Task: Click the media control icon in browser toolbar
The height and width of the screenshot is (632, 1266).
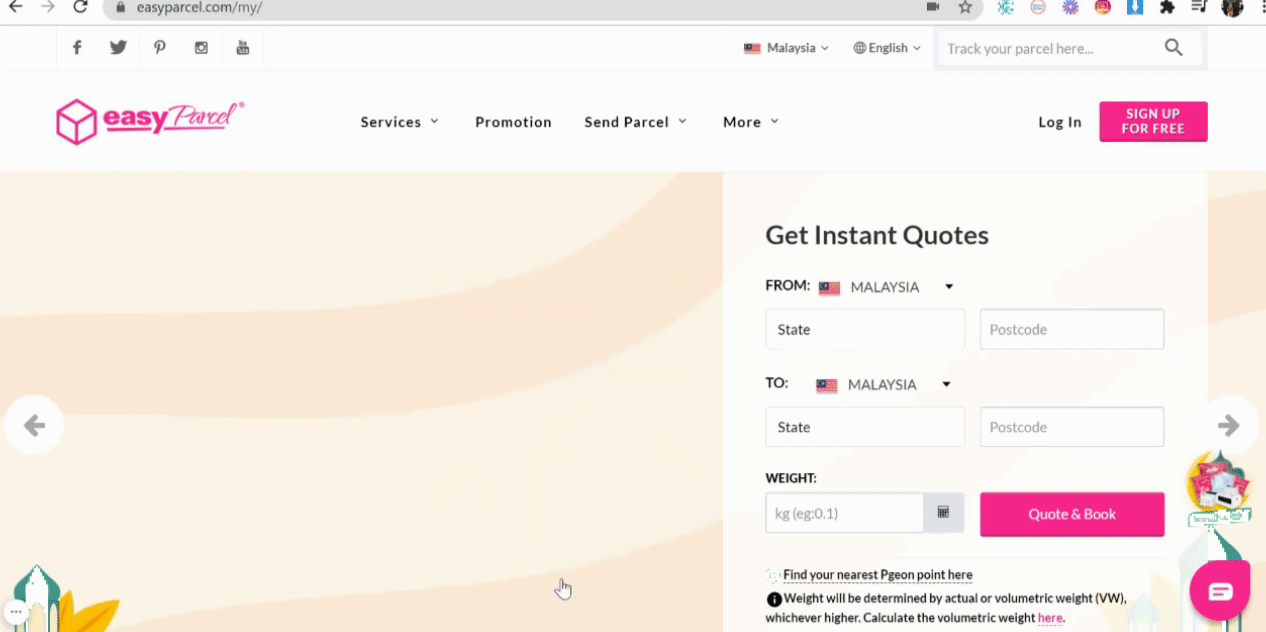Action: (1200, 7)
